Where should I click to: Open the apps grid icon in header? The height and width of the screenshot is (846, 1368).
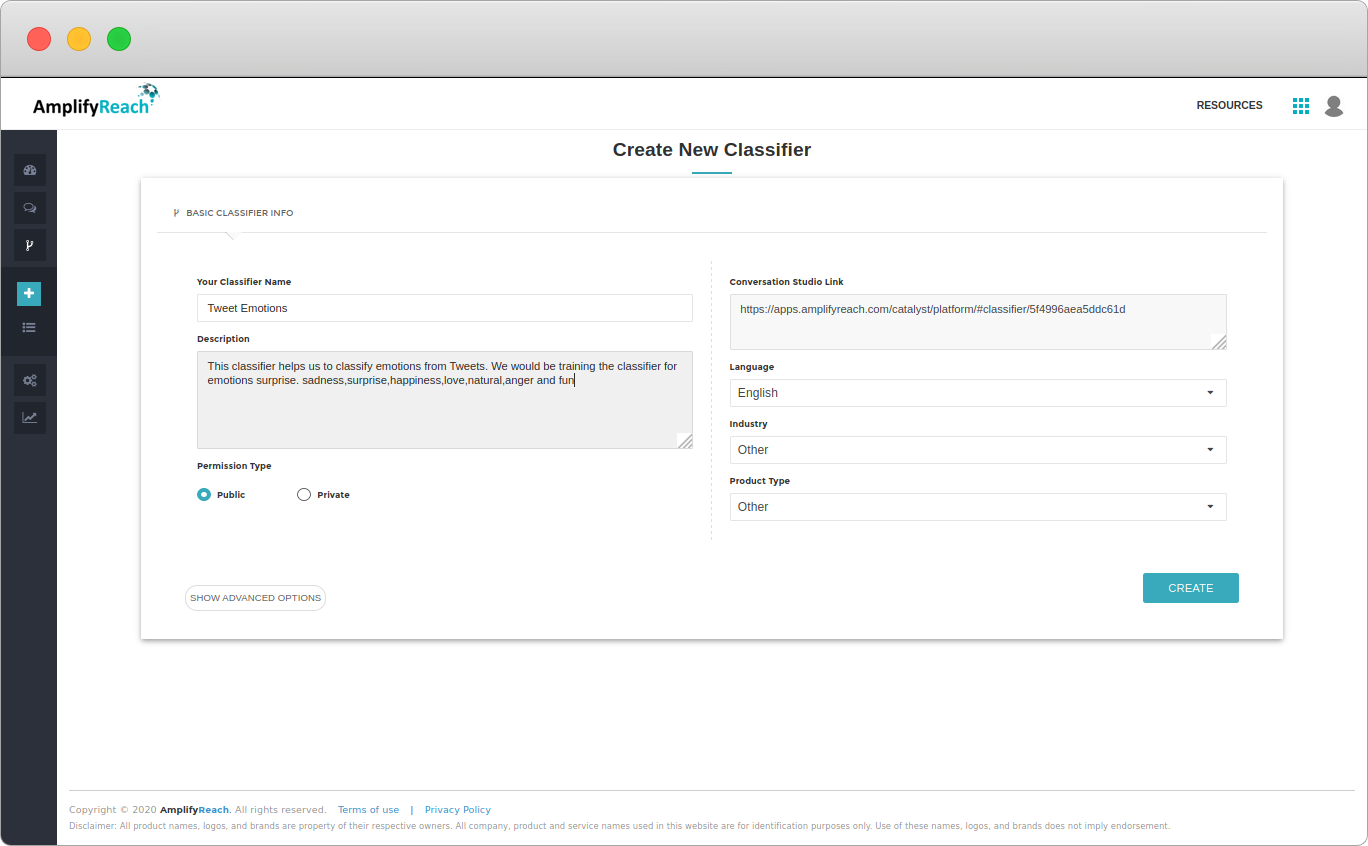pos(1301,104)
